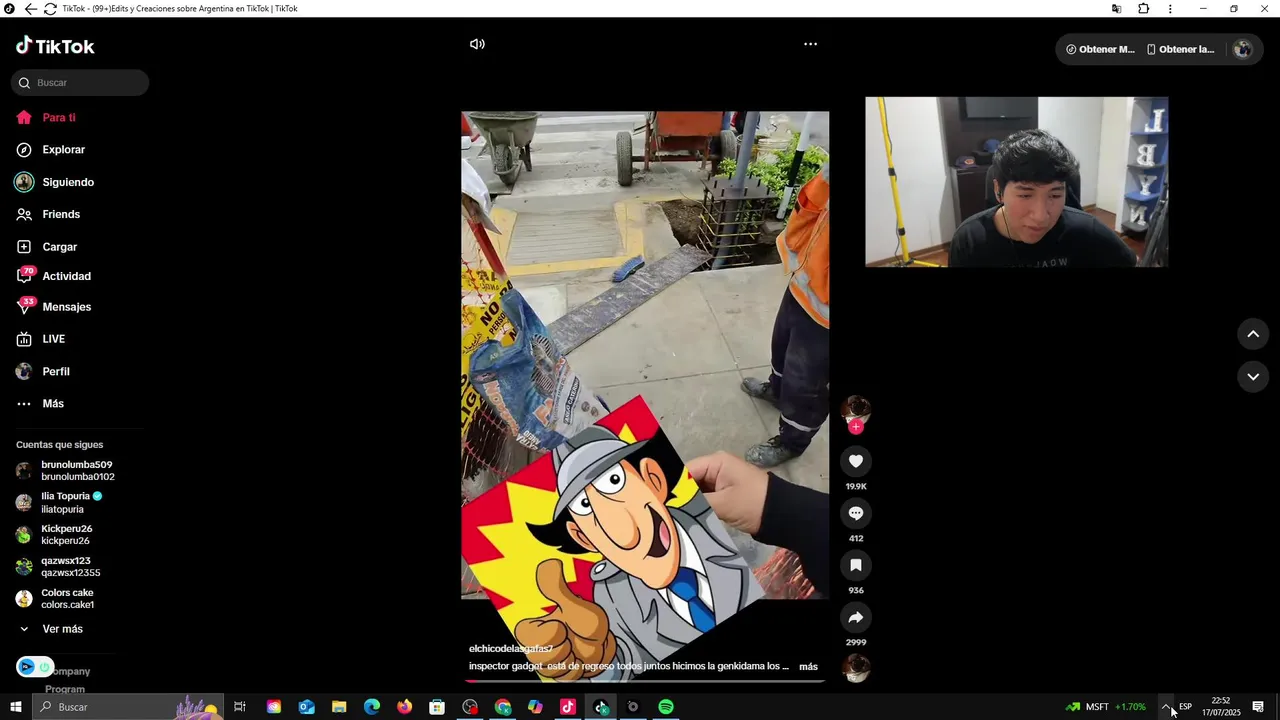1280x720 pixels.
Task: Open Microsoft Edge from the taskbar
Action: pos(372,707)
